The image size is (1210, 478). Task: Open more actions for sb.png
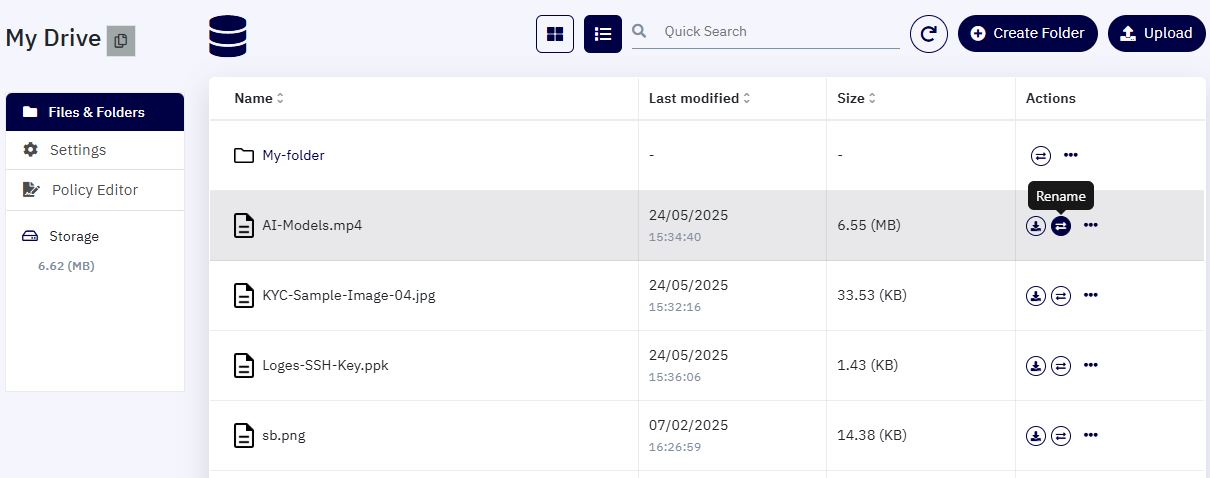click(1091, 436)
